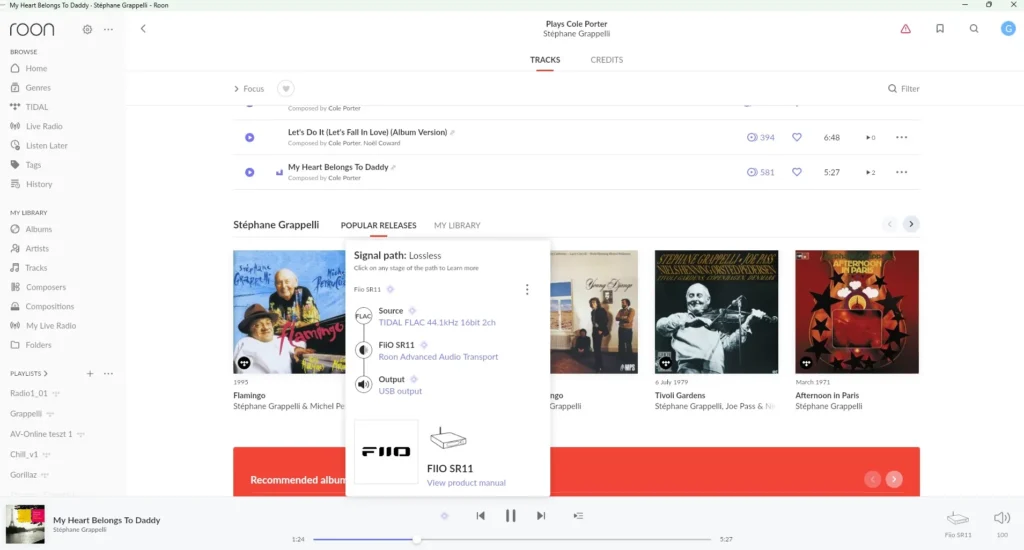Screen dimensions: 1024x550
Task: Open Composers in My Library
Action: 39,287
